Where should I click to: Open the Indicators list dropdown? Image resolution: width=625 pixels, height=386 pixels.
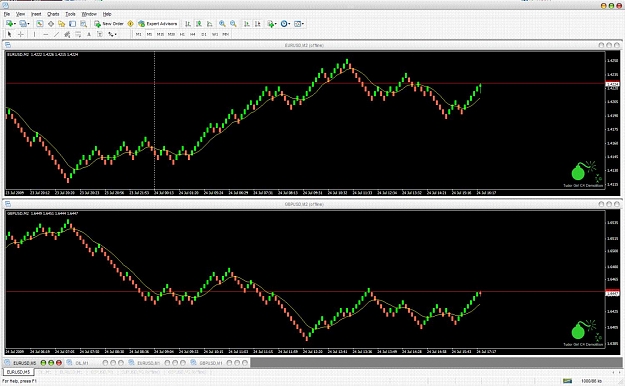(x=272, y=24)
